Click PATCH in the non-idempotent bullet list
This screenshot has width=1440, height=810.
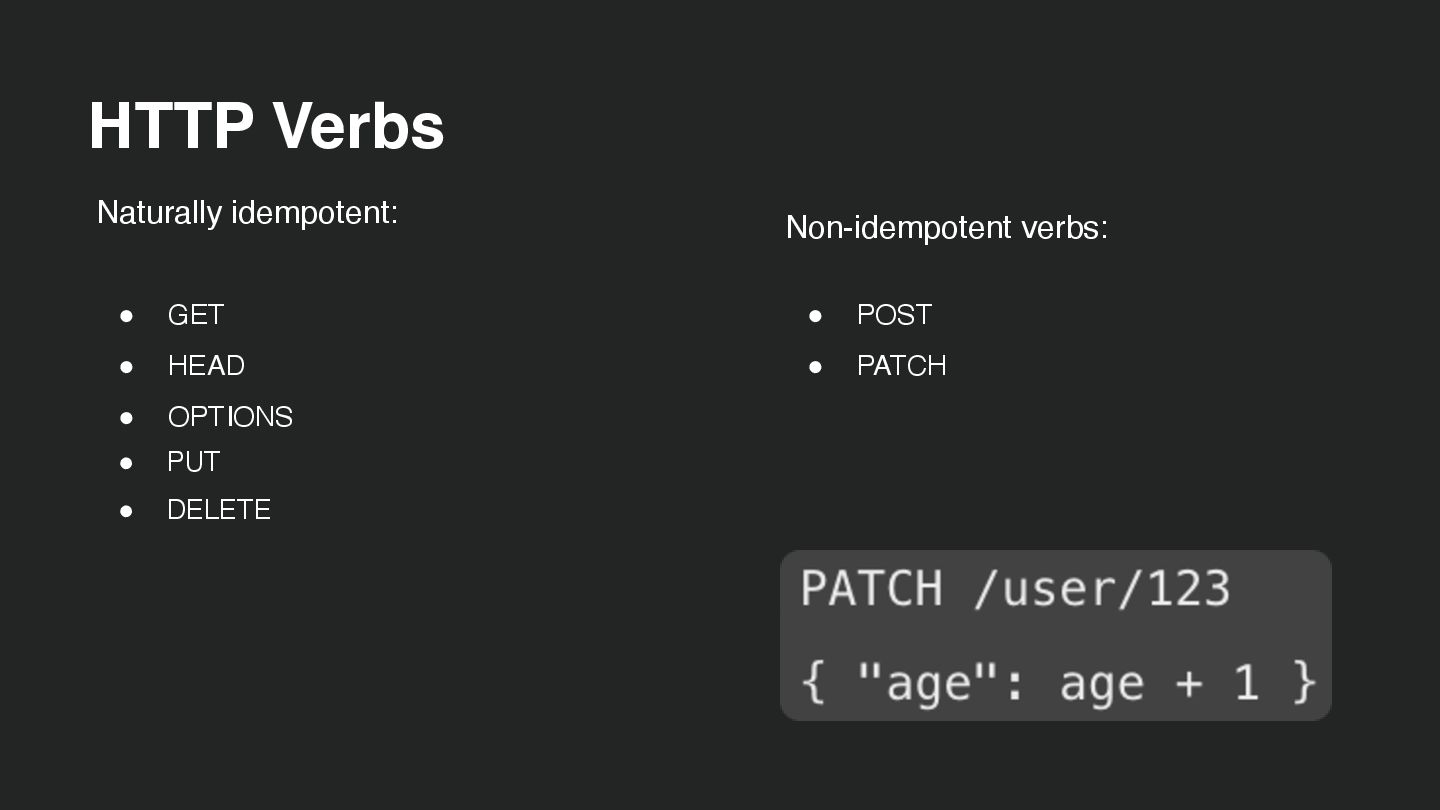coord(901,366)
